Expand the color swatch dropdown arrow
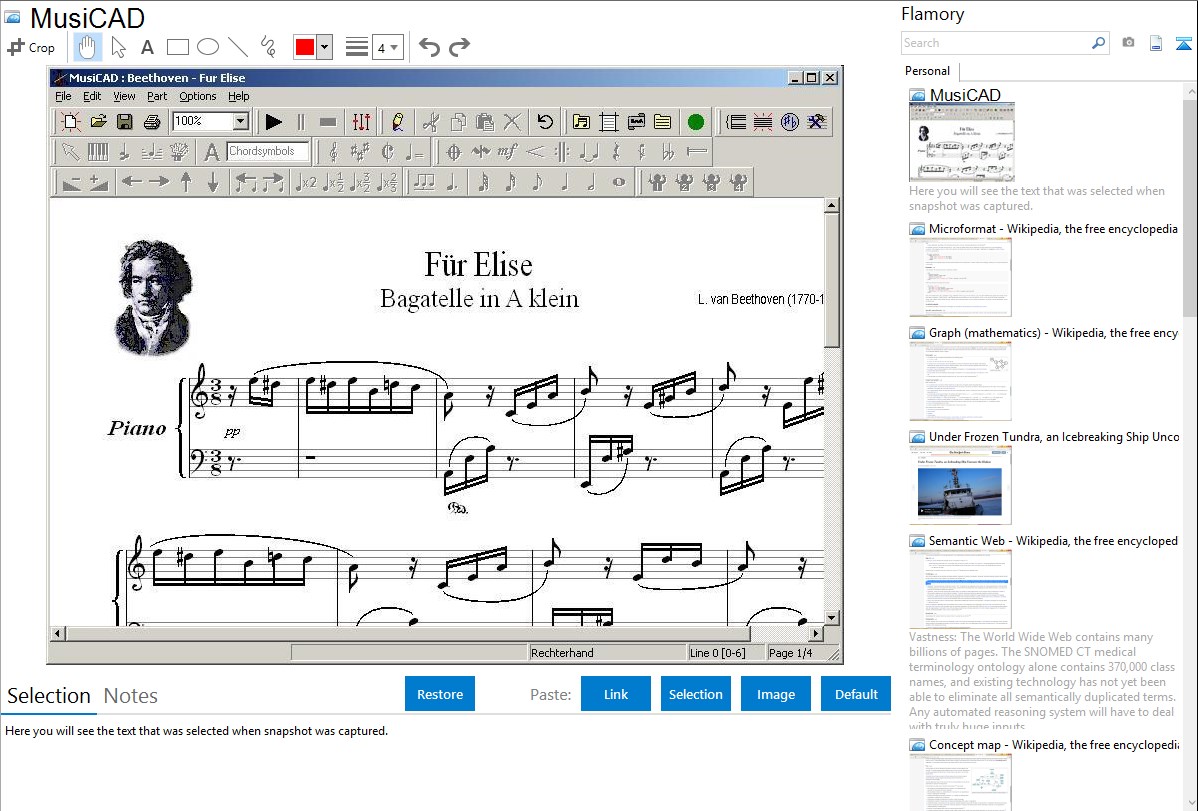 point(325,47)
